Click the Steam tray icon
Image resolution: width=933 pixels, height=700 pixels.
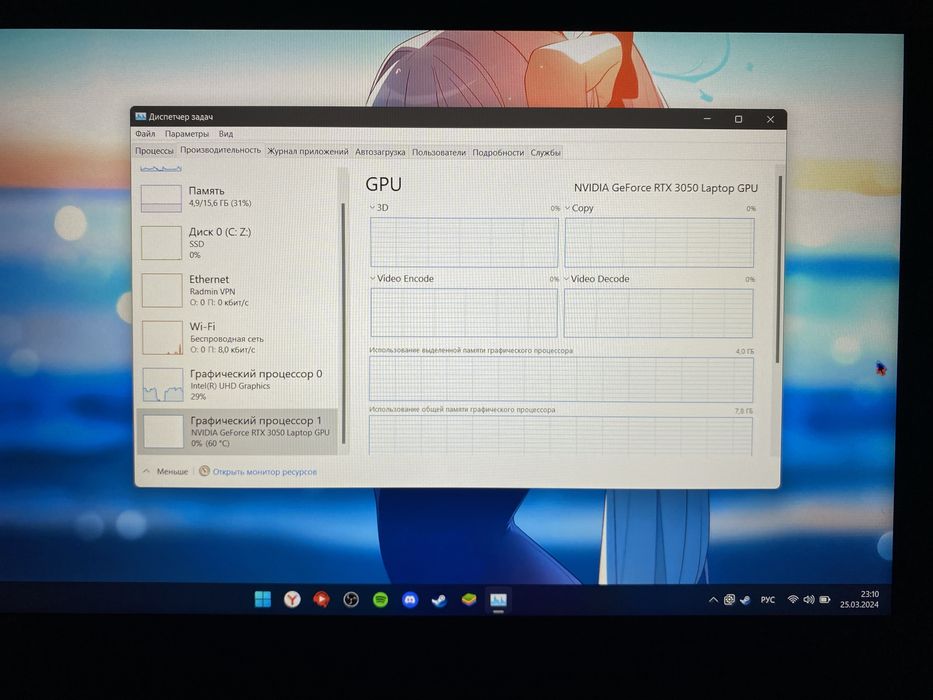click(x=745, y=600)
